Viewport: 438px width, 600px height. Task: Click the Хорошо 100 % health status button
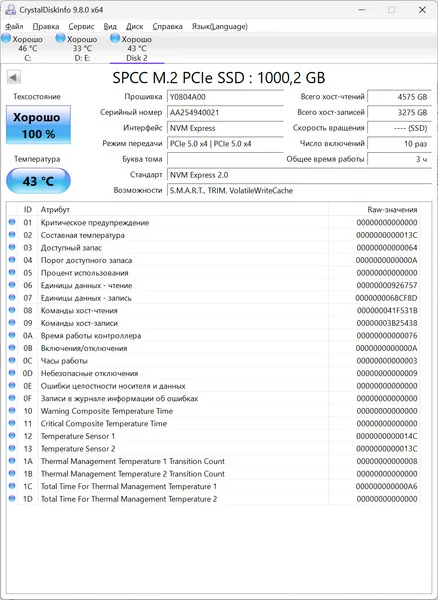click(38, 125)
